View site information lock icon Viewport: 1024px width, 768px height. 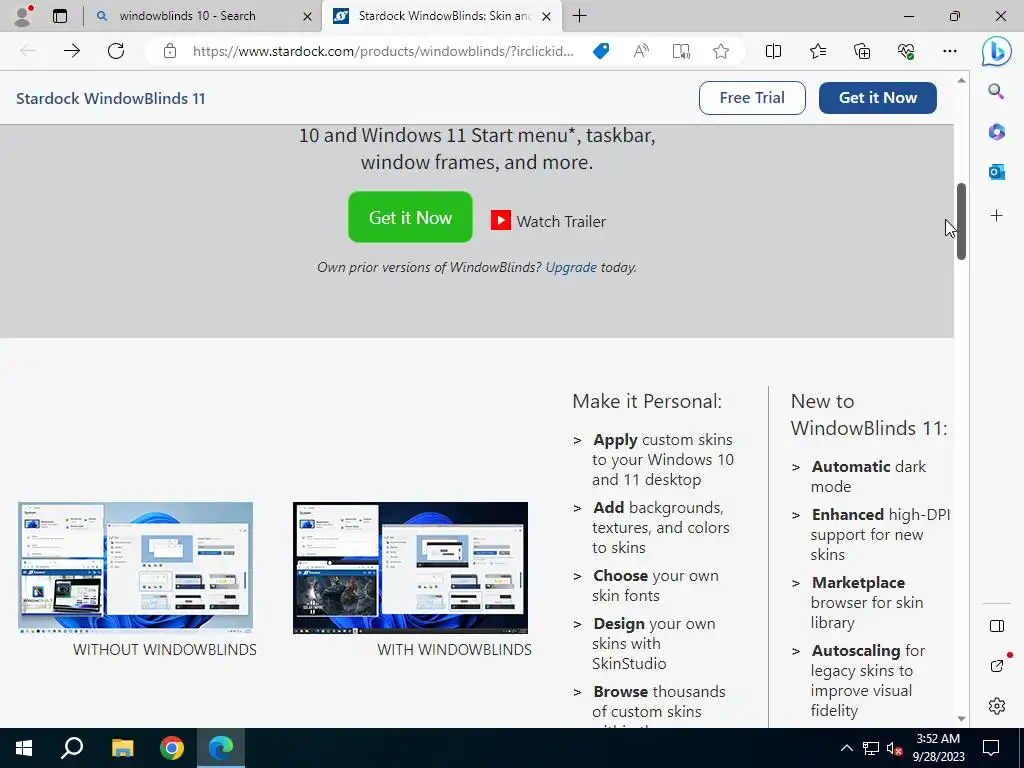(x=170, y=51)
